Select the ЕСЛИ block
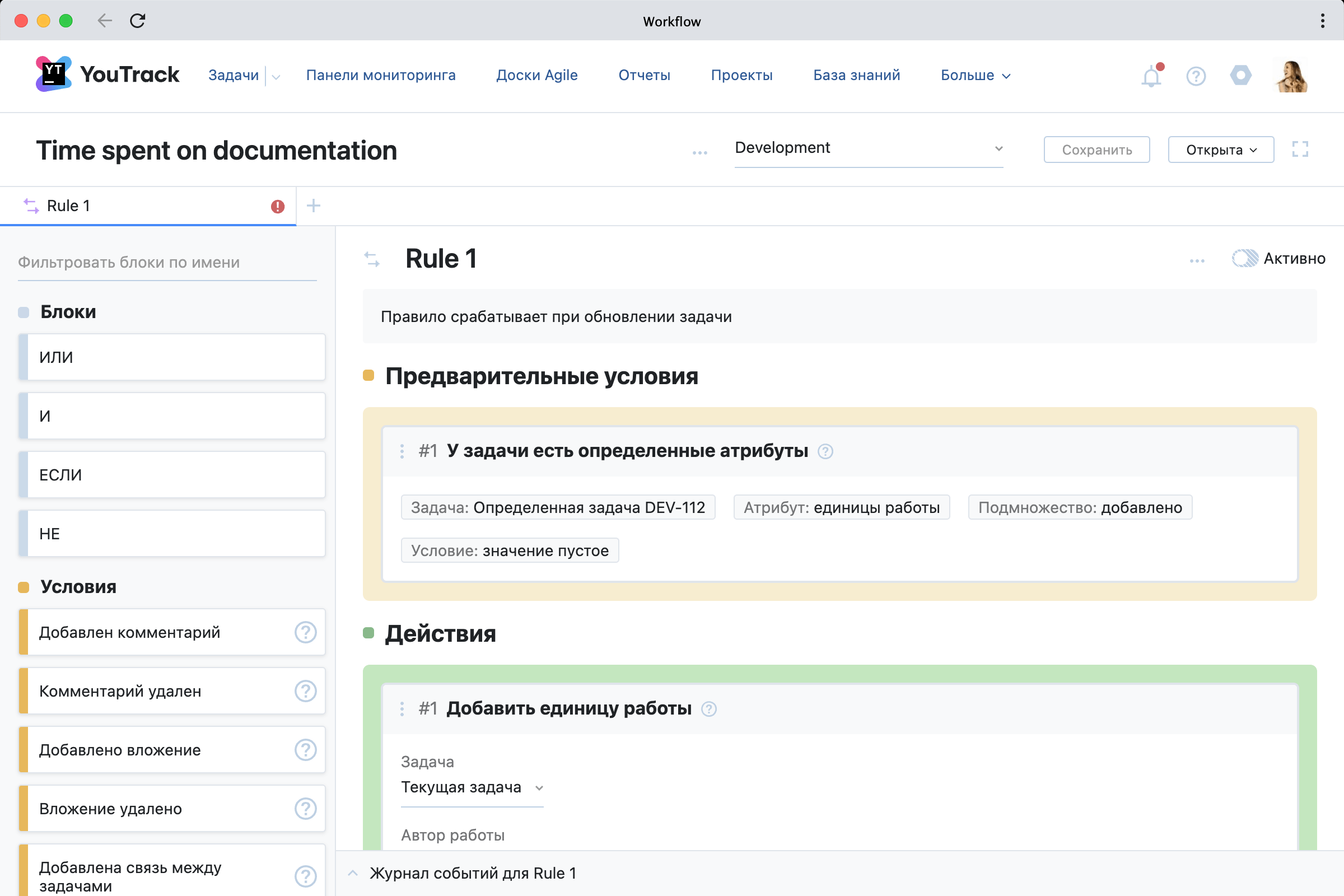This screenshot has height=896, width=1344. (x=171, y=475)
